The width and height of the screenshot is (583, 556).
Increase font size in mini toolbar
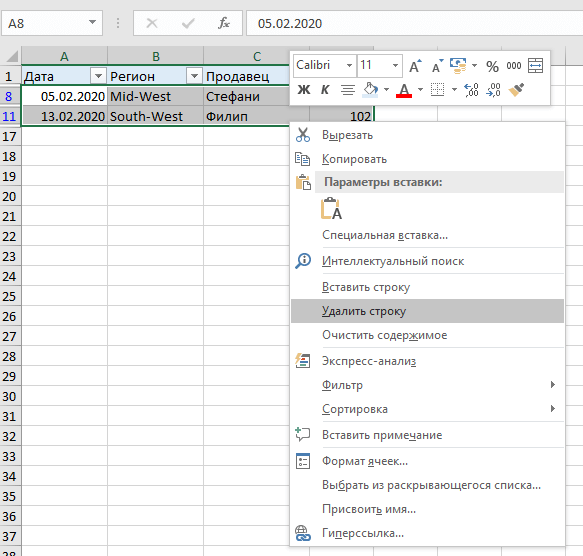[x=415, y=66]
